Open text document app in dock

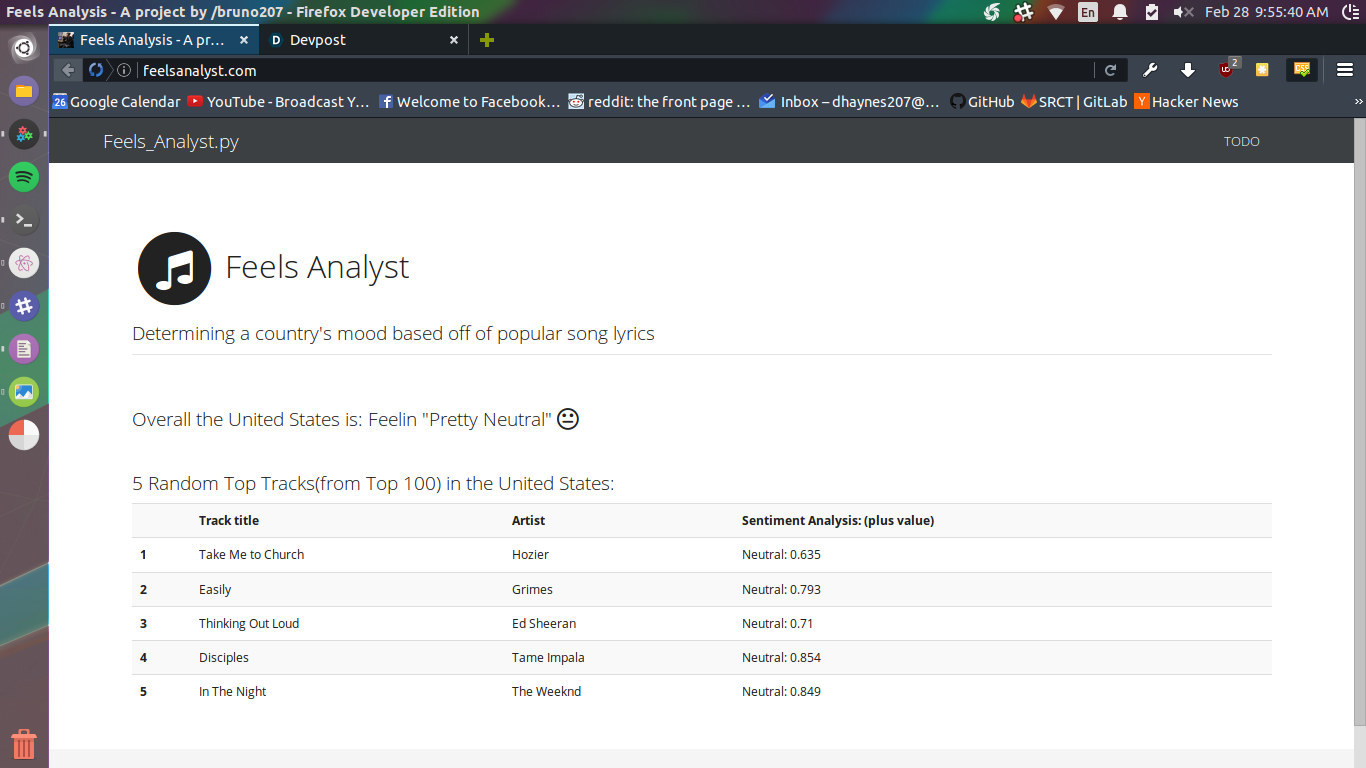[x=24, y=349]
